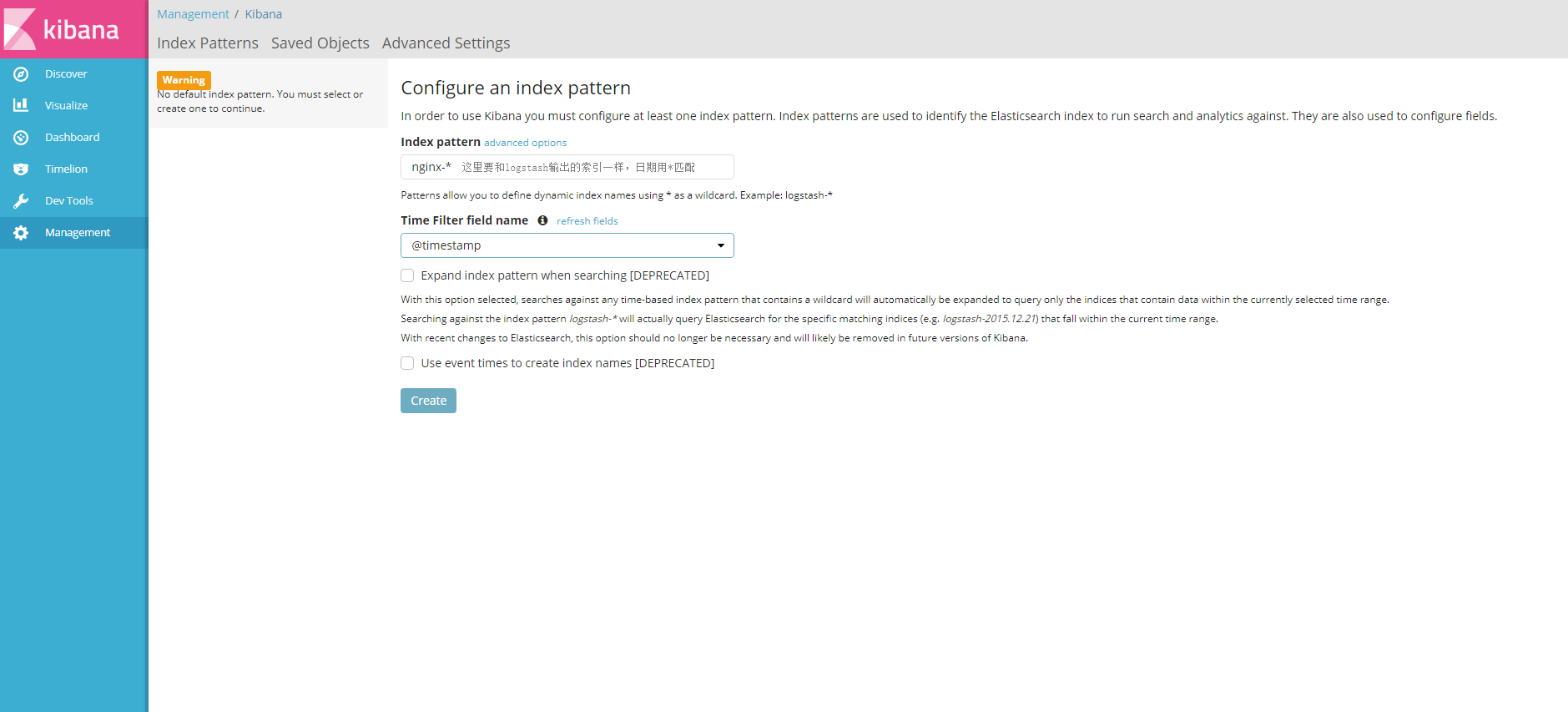Click the Kibana logo
This screenshot has width=1568, height=712.
63,29
